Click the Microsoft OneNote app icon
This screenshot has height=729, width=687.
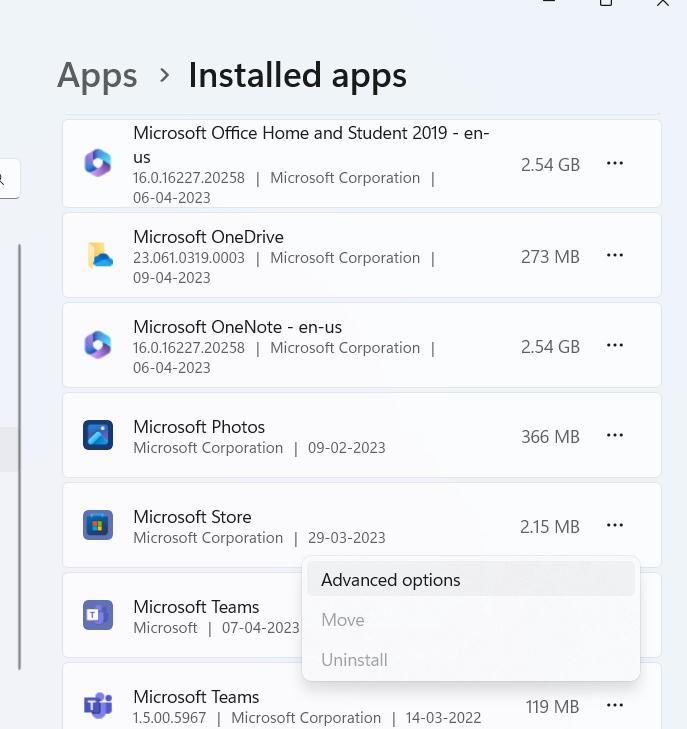(x=98, y=345)
